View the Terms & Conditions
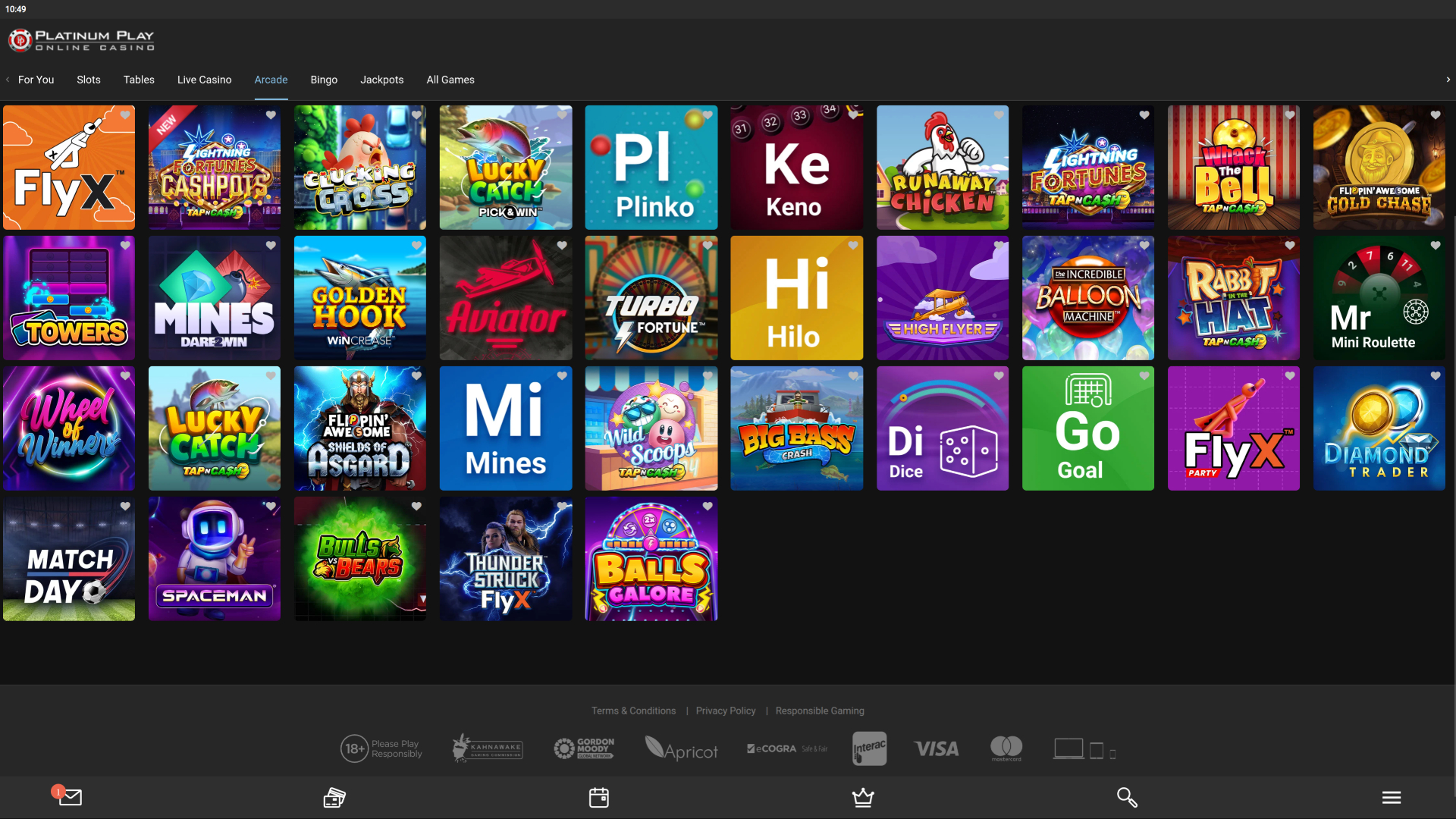Image resolution: width=1456 pixels, height=819 pixels. (x=633, y=711)
